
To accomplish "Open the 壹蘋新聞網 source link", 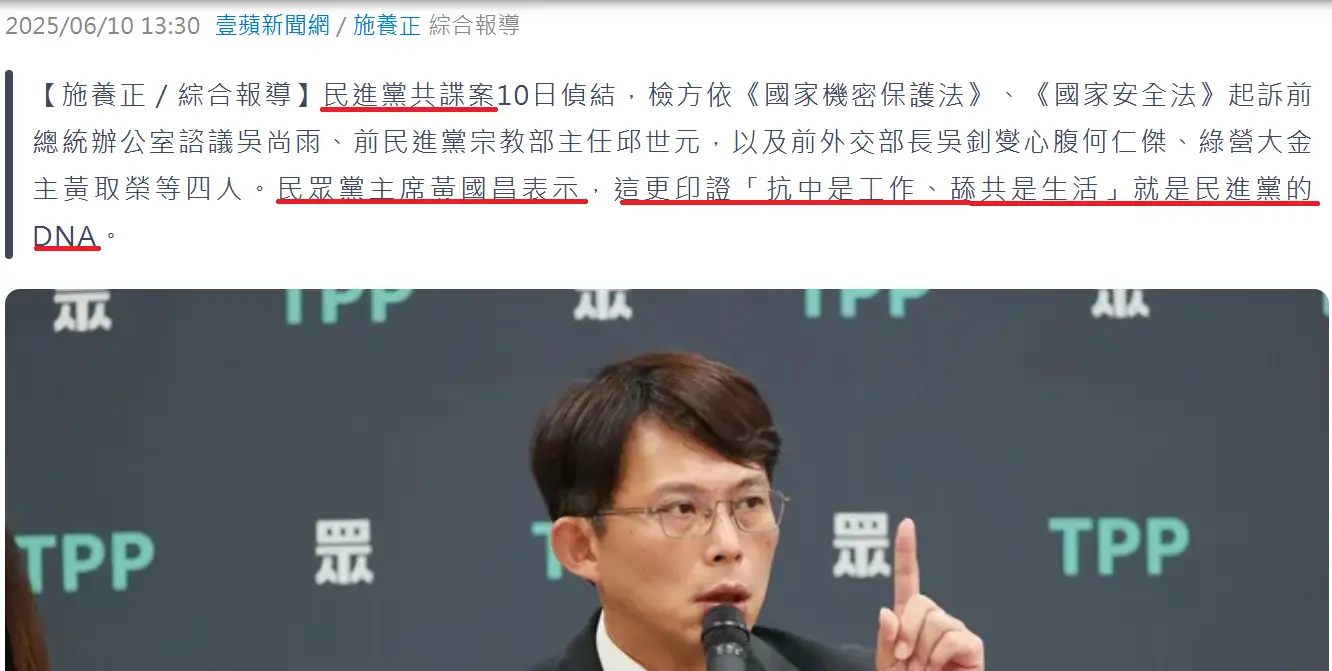I will tap(272, 26).
